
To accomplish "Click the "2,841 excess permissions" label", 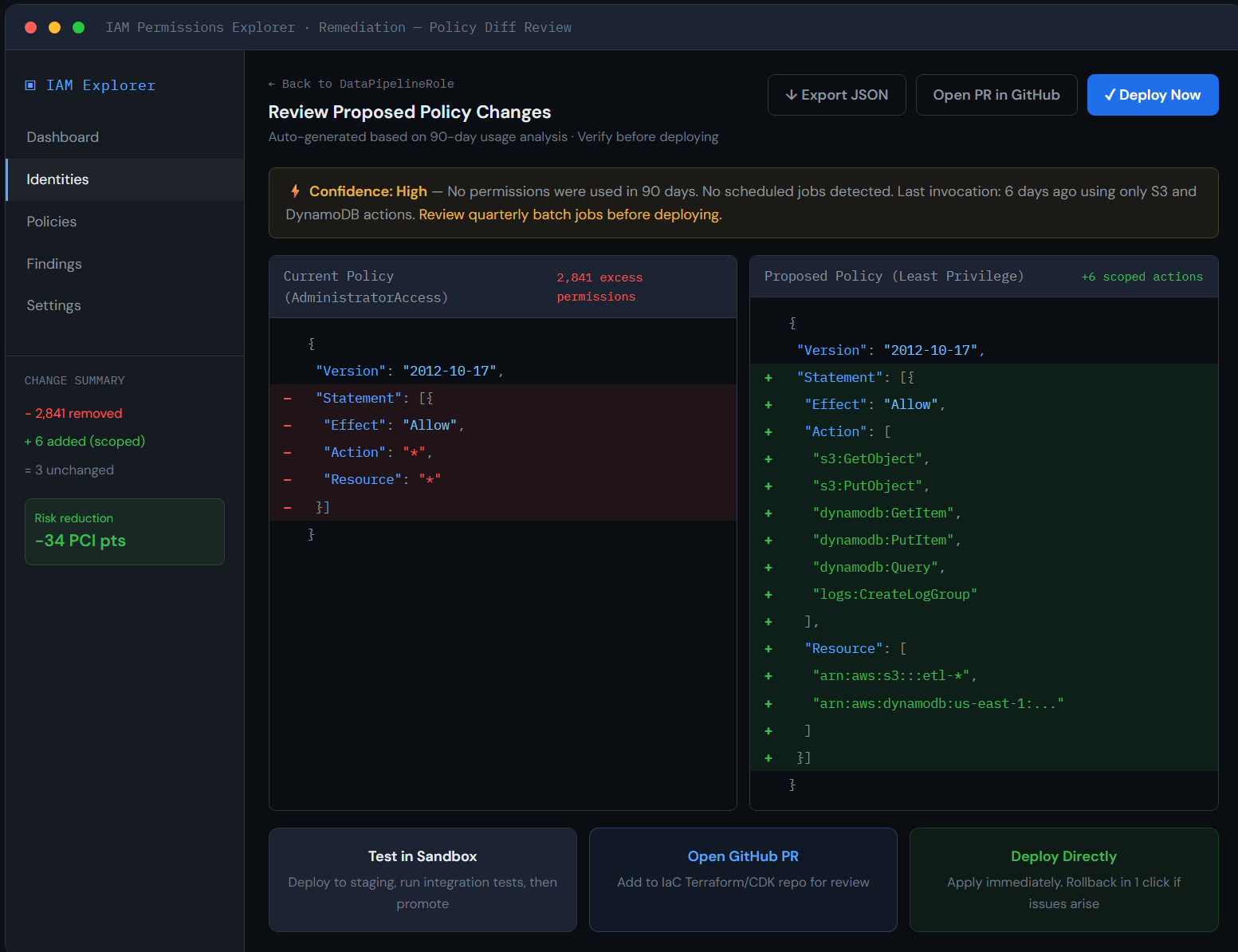I will (x=599, y=287).
